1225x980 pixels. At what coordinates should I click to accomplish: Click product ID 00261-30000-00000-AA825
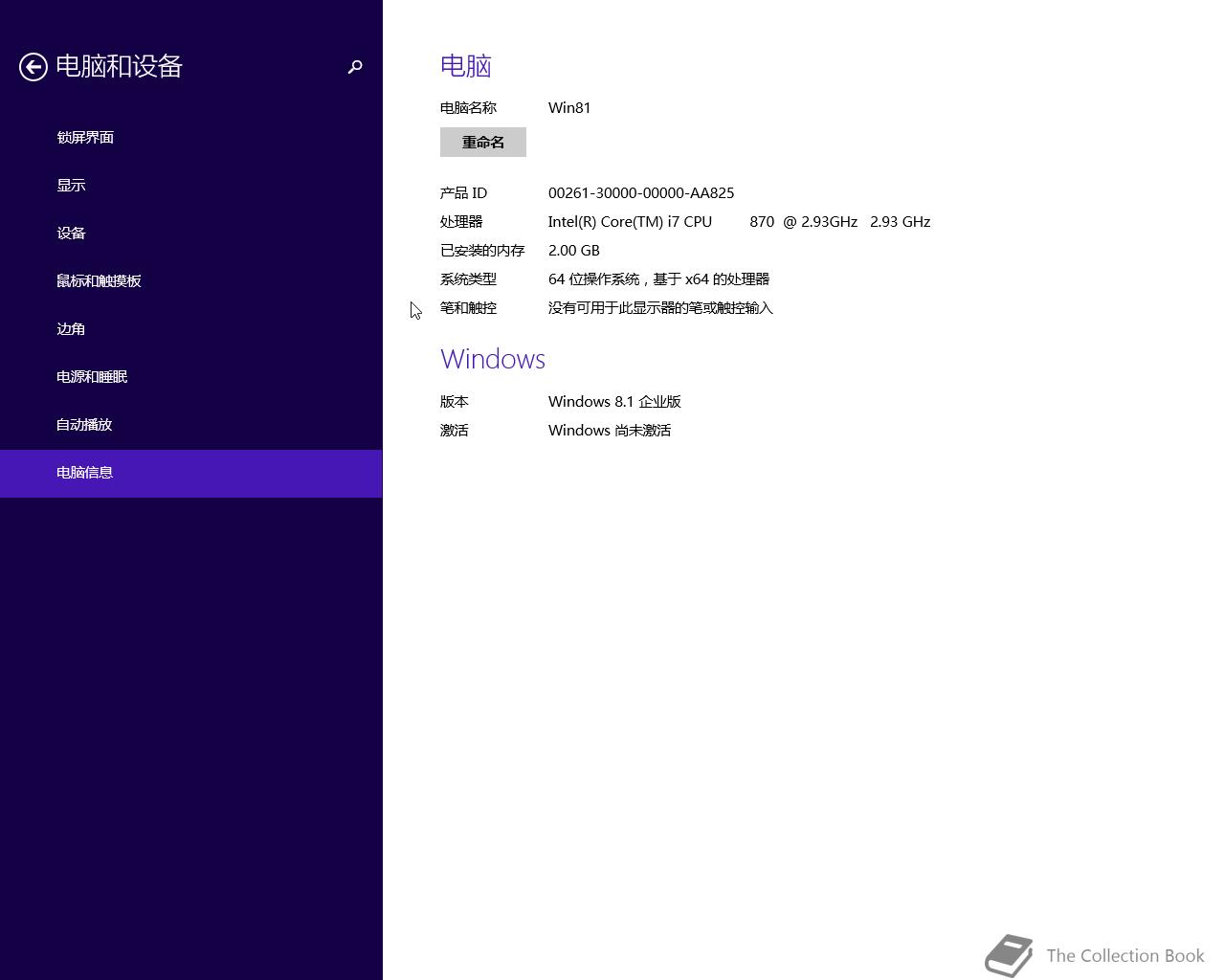(x=641, y=192)
